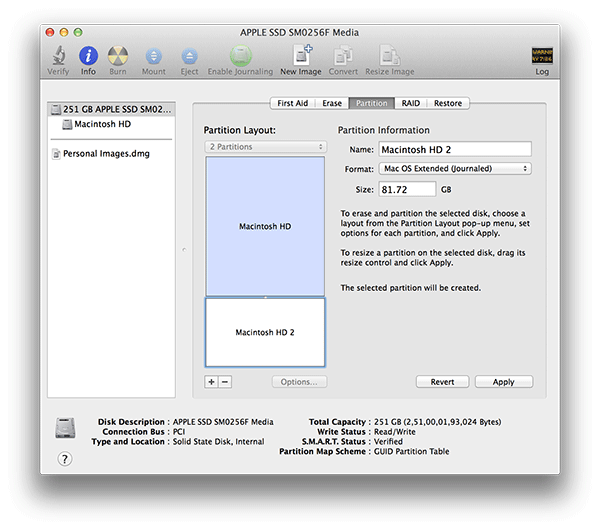The height and width of the screenshot is (530, 600).
Task: Expand the Format pop-up menu
Action: [x=454, y=169]
